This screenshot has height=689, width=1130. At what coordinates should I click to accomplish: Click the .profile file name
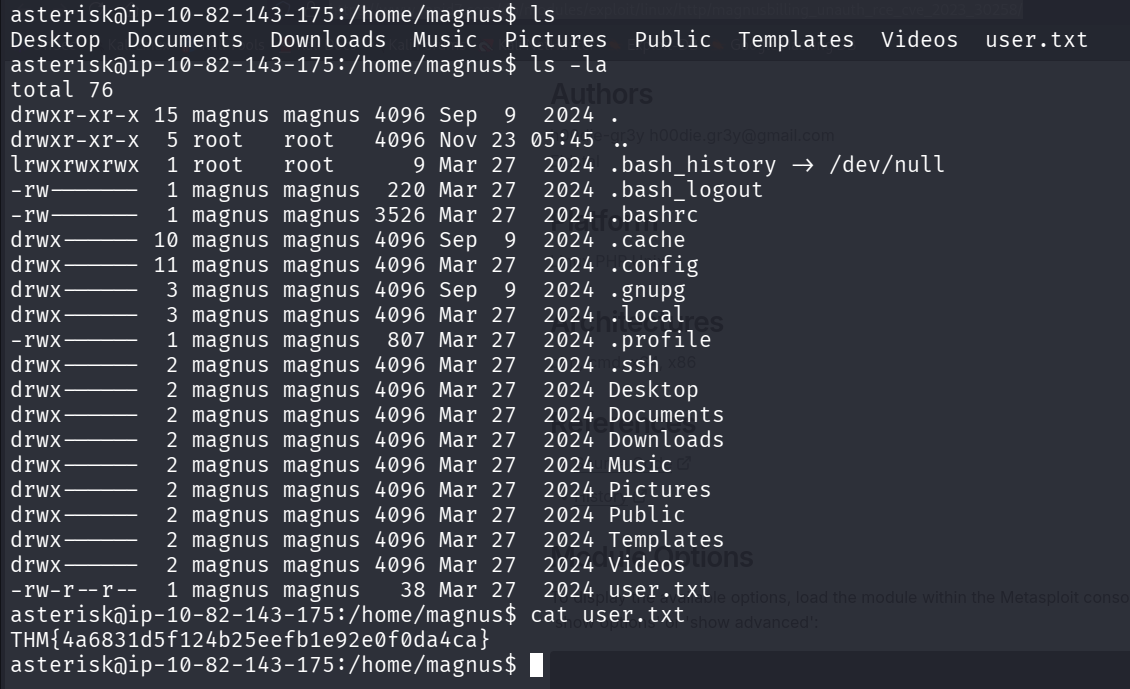point(660,339)
